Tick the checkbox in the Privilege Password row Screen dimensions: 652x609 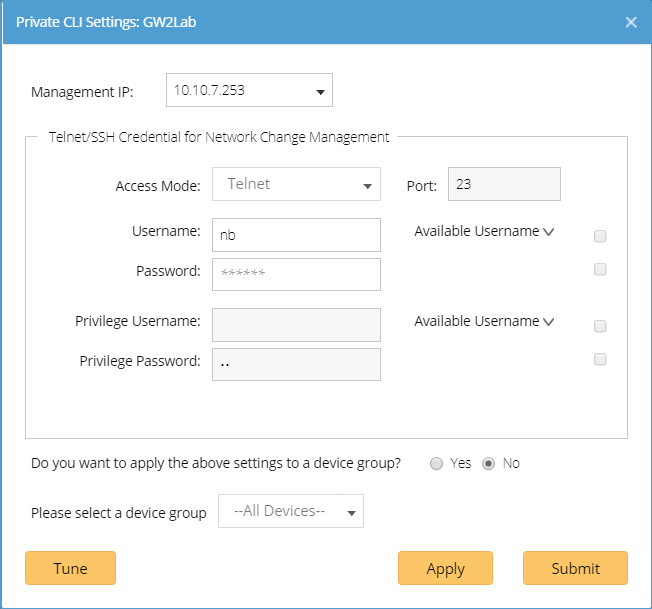pos(600,359)
